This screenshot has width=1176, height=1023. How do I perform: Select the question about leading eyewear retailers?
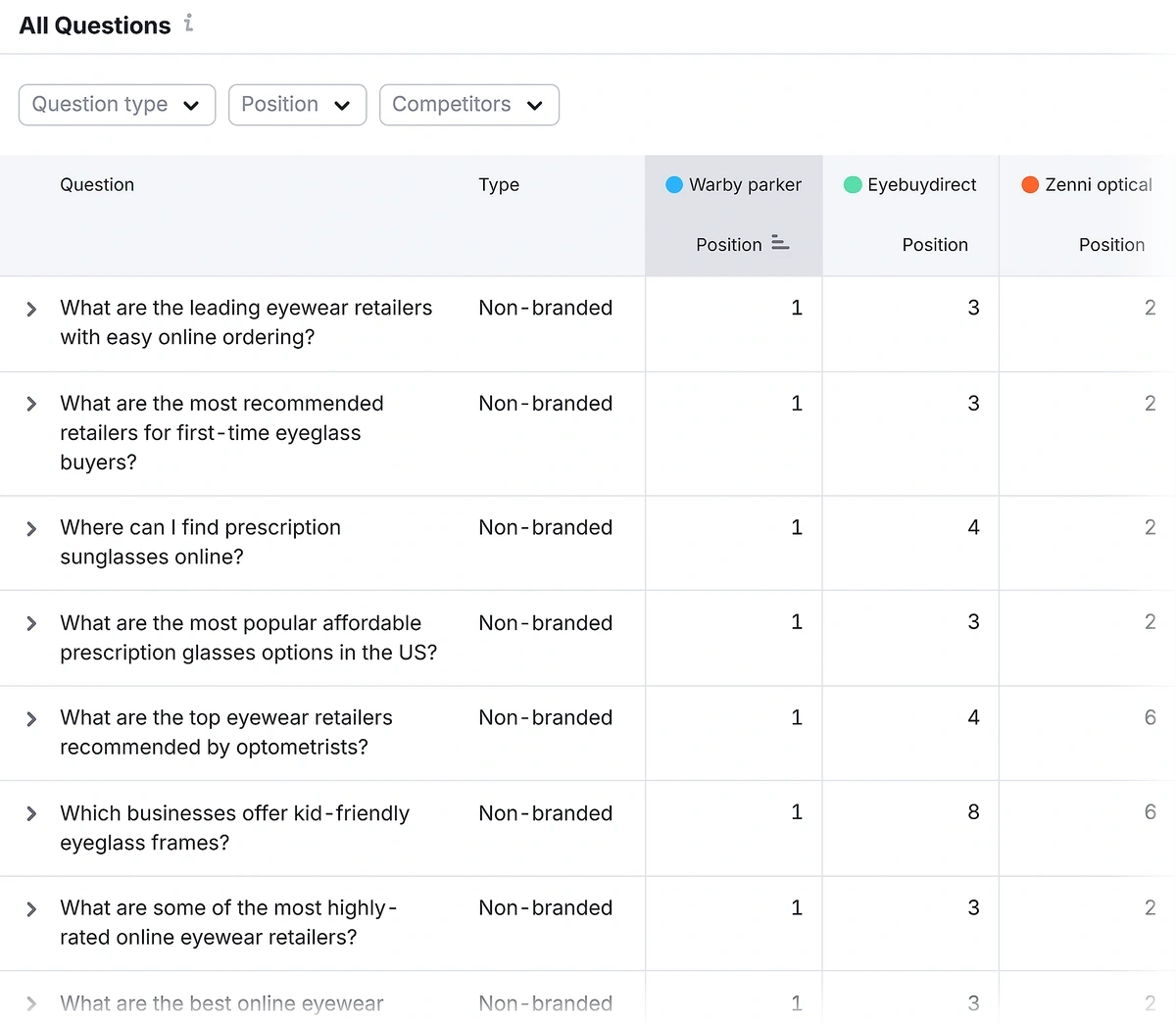pyautogui.click(x=246, y=322)
